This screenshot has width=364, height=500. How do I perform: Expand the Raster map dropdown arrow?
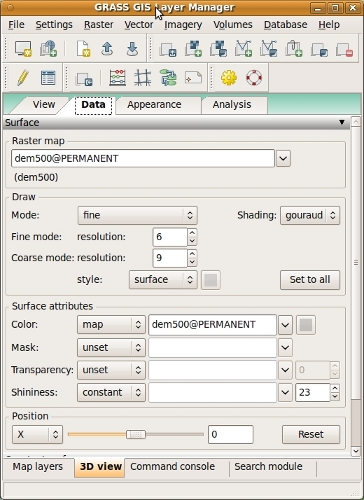[283, 159]
